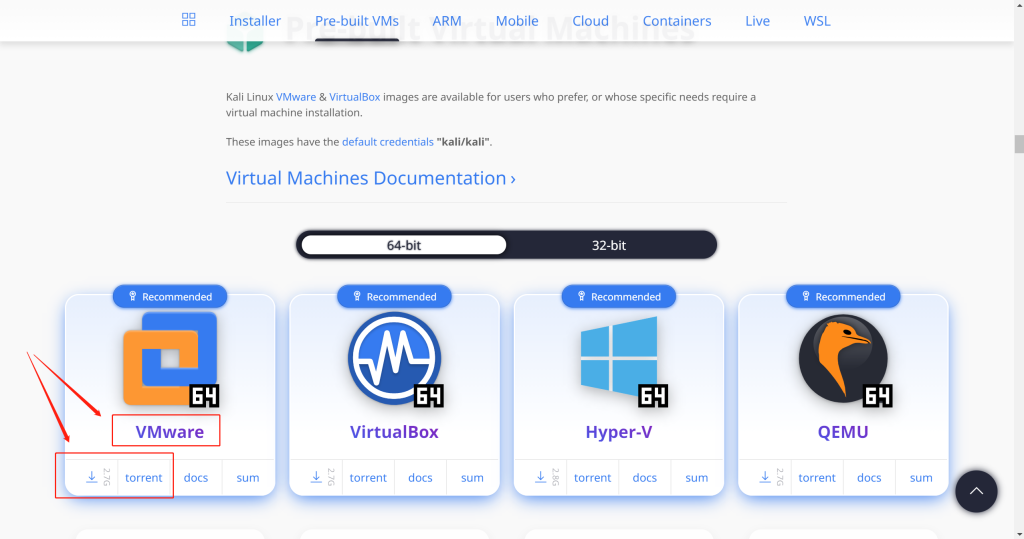Click the VirtualBox card title
The height and width of the screenshot is (539, 1024).
394,432
